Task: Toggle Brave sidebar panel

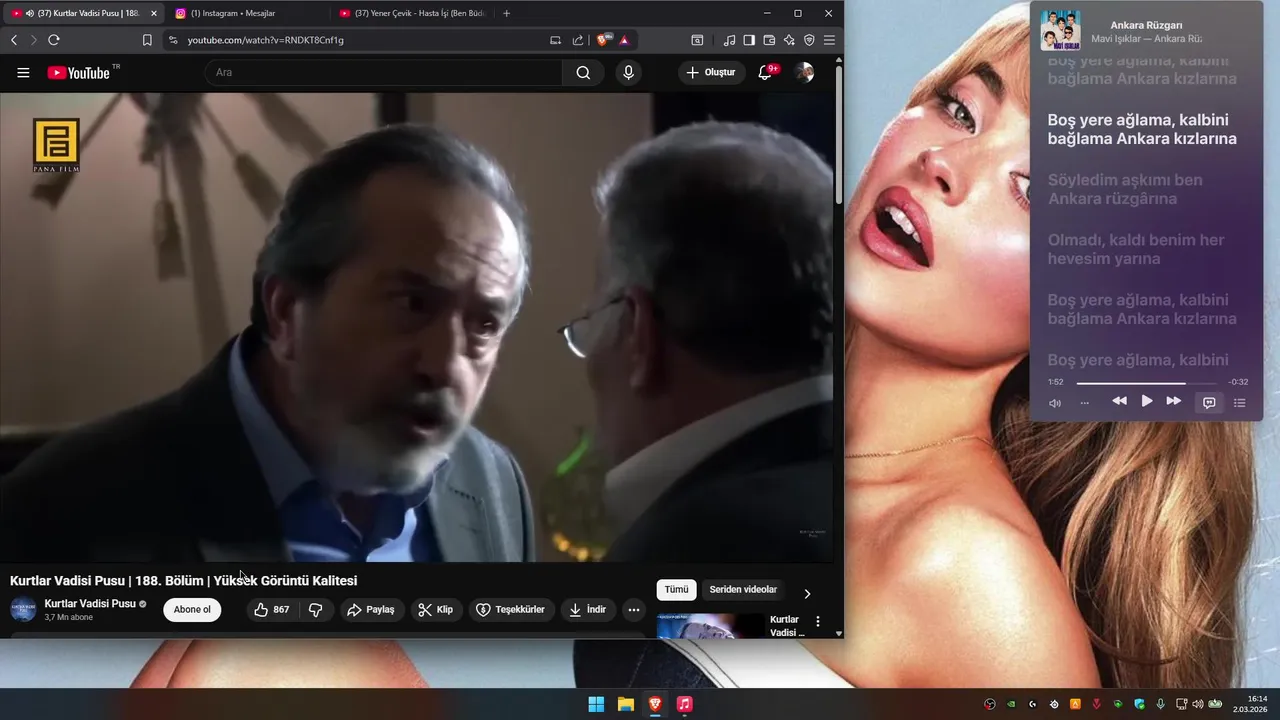Action: (x=749, y=40)
